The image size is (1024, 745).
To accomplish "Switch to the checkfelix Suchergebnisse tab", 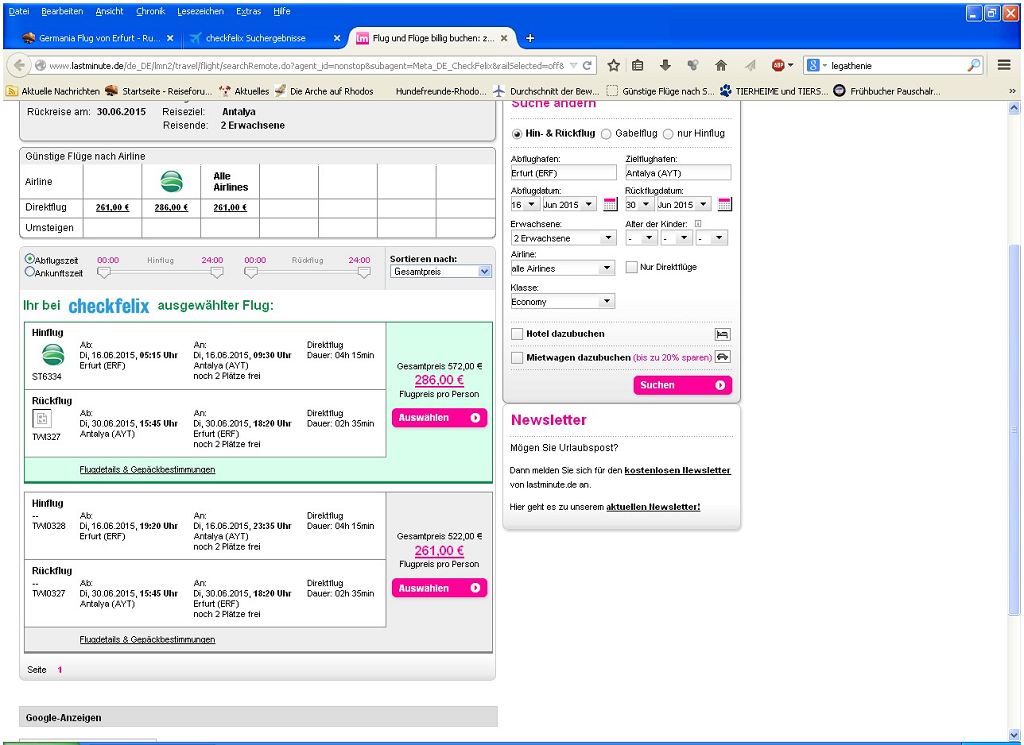I will (x=255, y=38).
